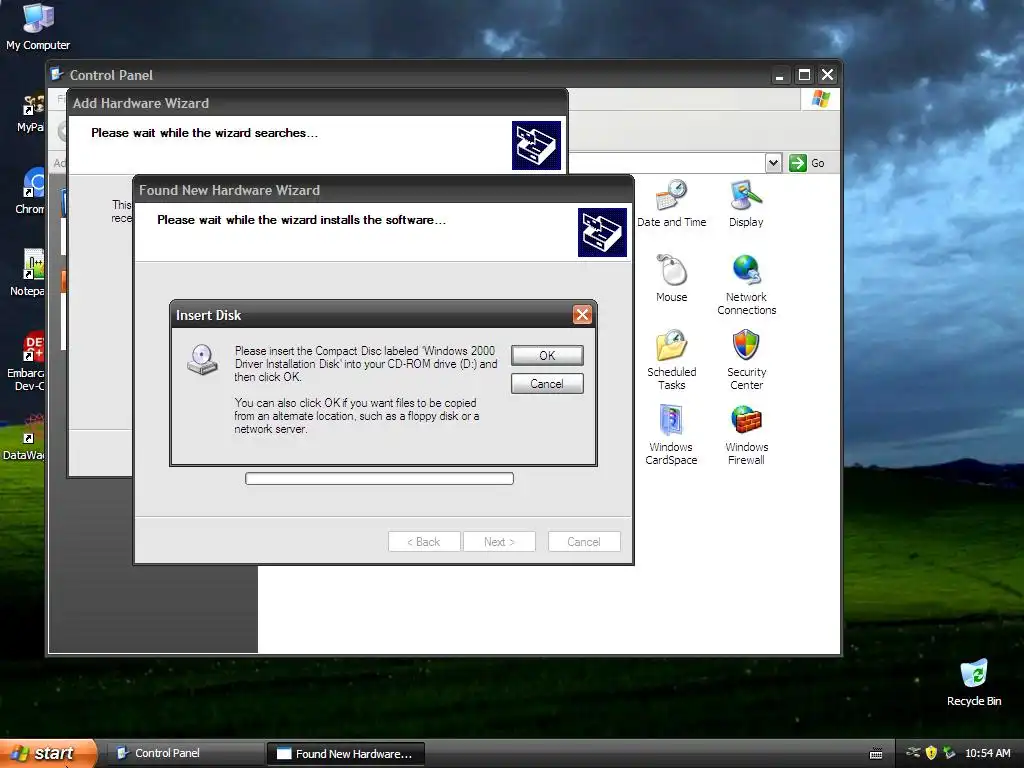
Task: Close the Control Panel window
Action: click(x=827, y=75)
